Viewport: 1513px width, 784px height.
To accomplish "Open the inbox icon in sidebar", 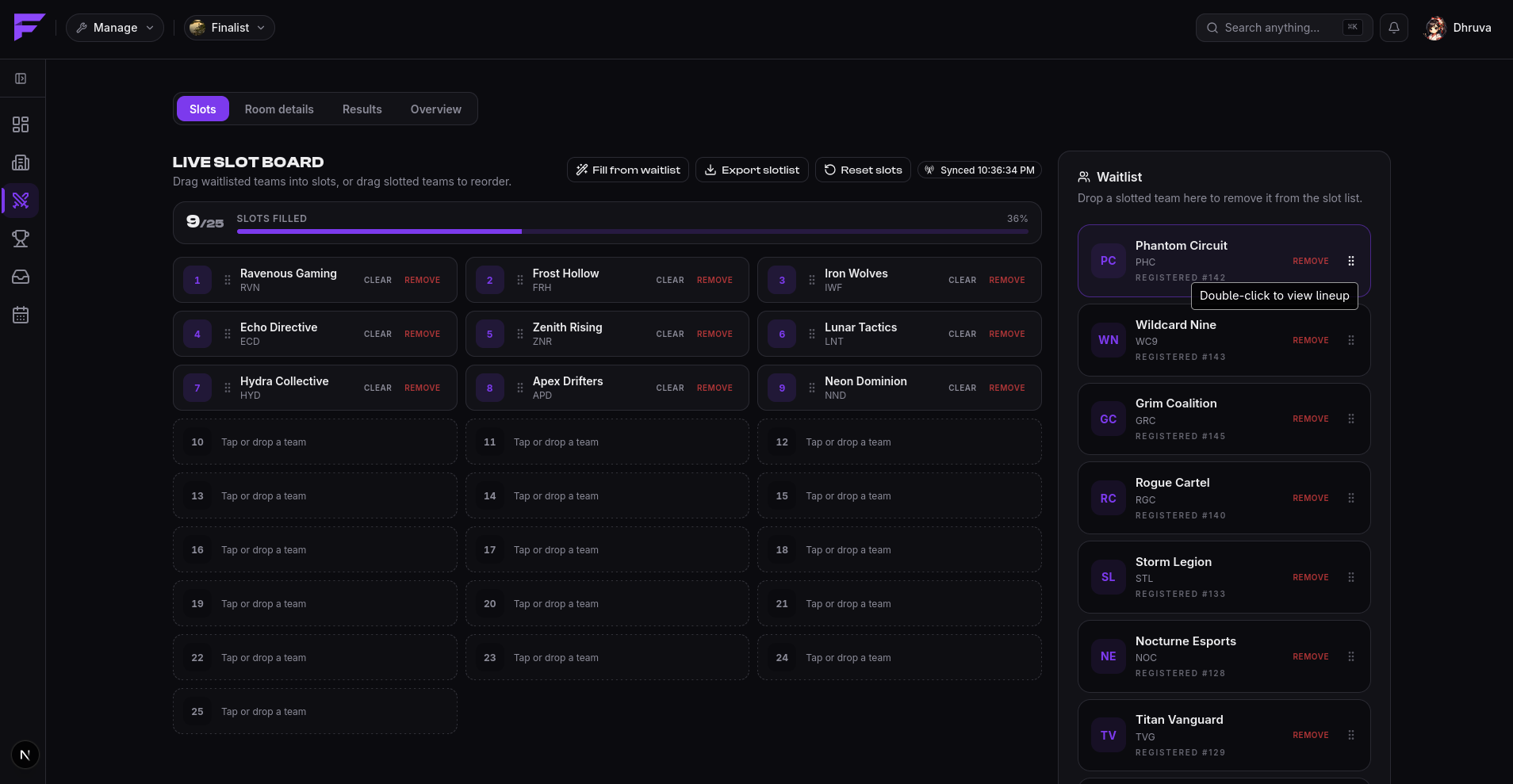I will point(21,277).
